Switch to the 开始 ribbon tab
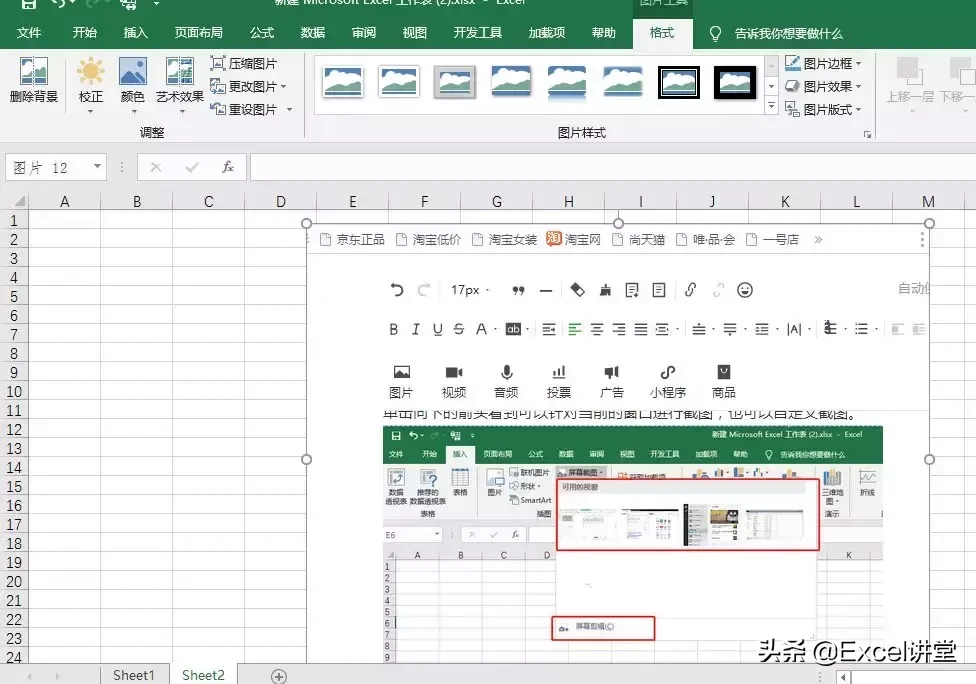The image size is (976, 684). click(84, 32)
